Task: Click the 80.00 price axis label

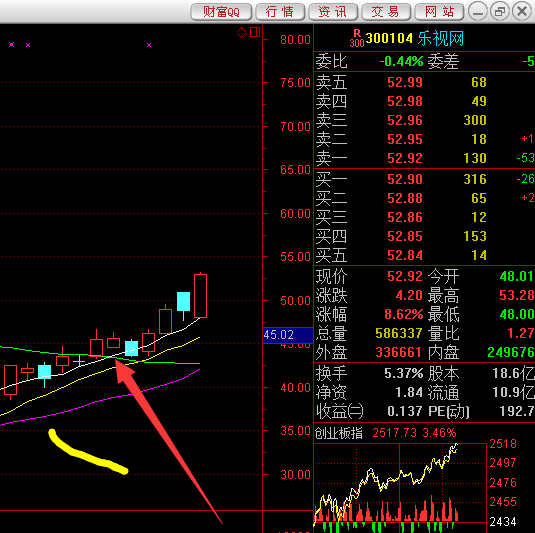Action: click(x=295, y=40)
